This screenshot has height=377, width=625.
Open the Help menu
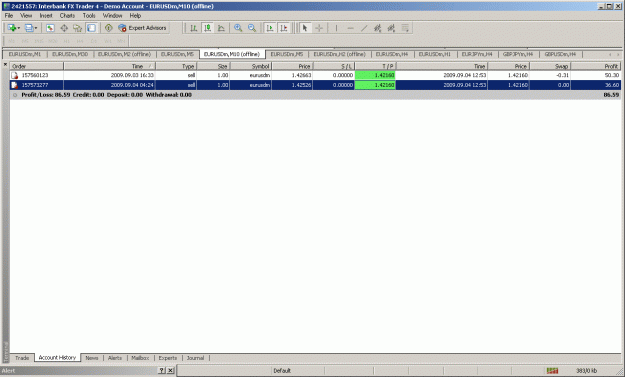135,16
